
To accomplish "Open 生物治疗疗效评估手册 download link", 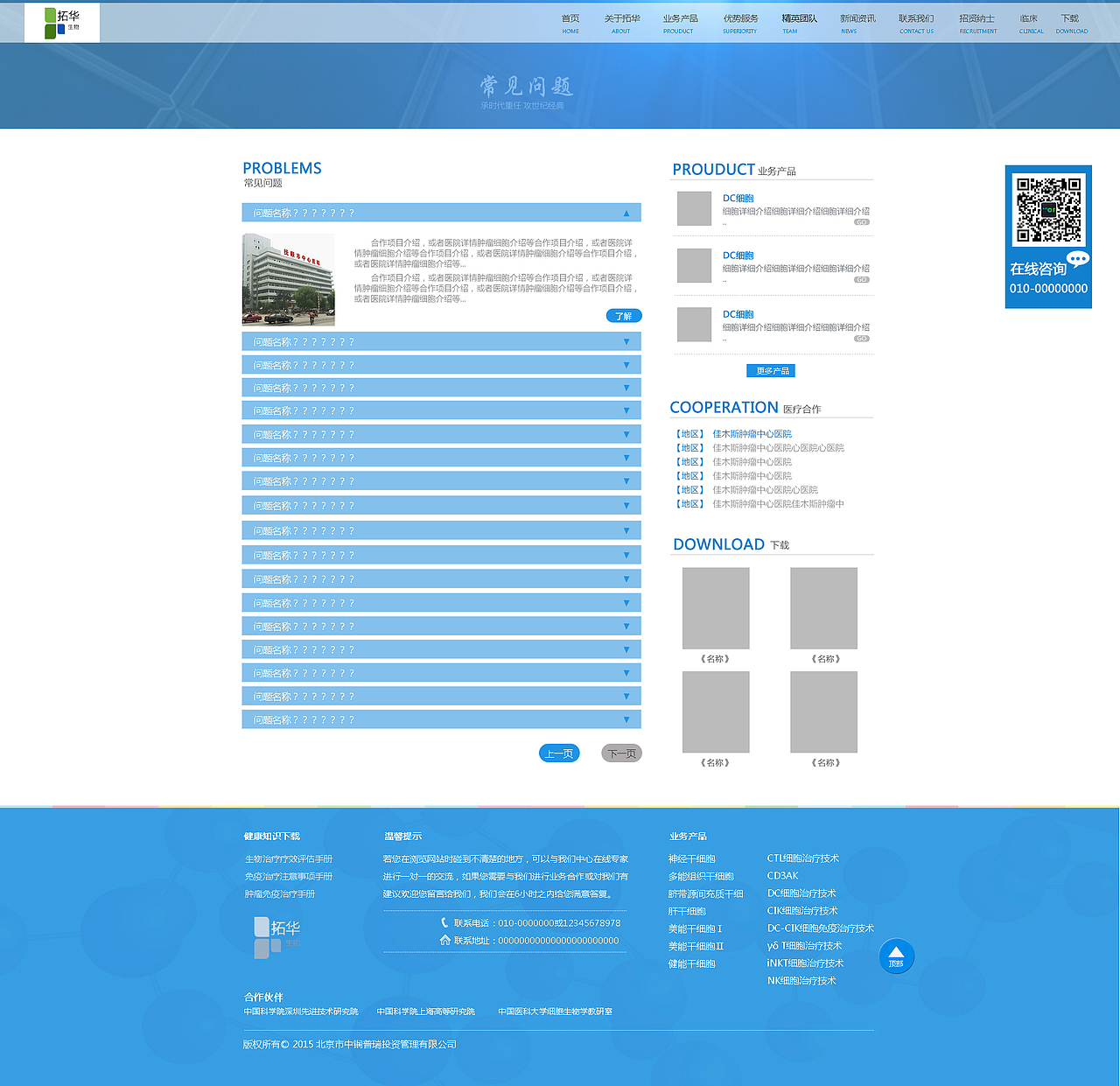I will point(289,859).
